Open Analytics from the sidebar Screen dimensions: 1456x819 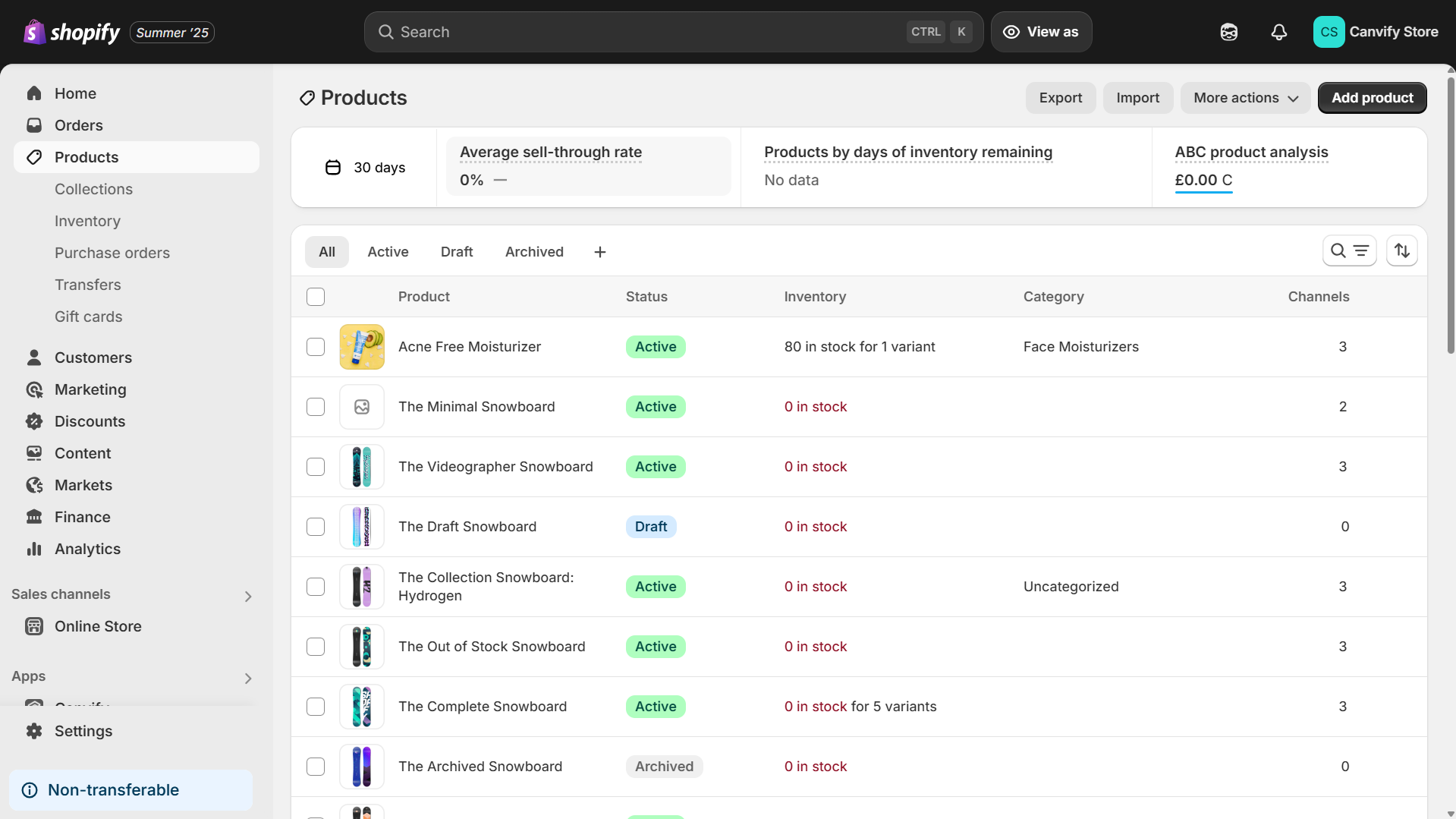coord(87,549)
